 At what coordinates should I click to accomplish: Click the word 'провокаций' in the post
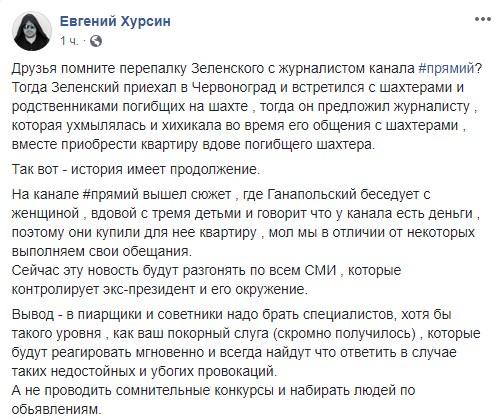tap(237, 371)
